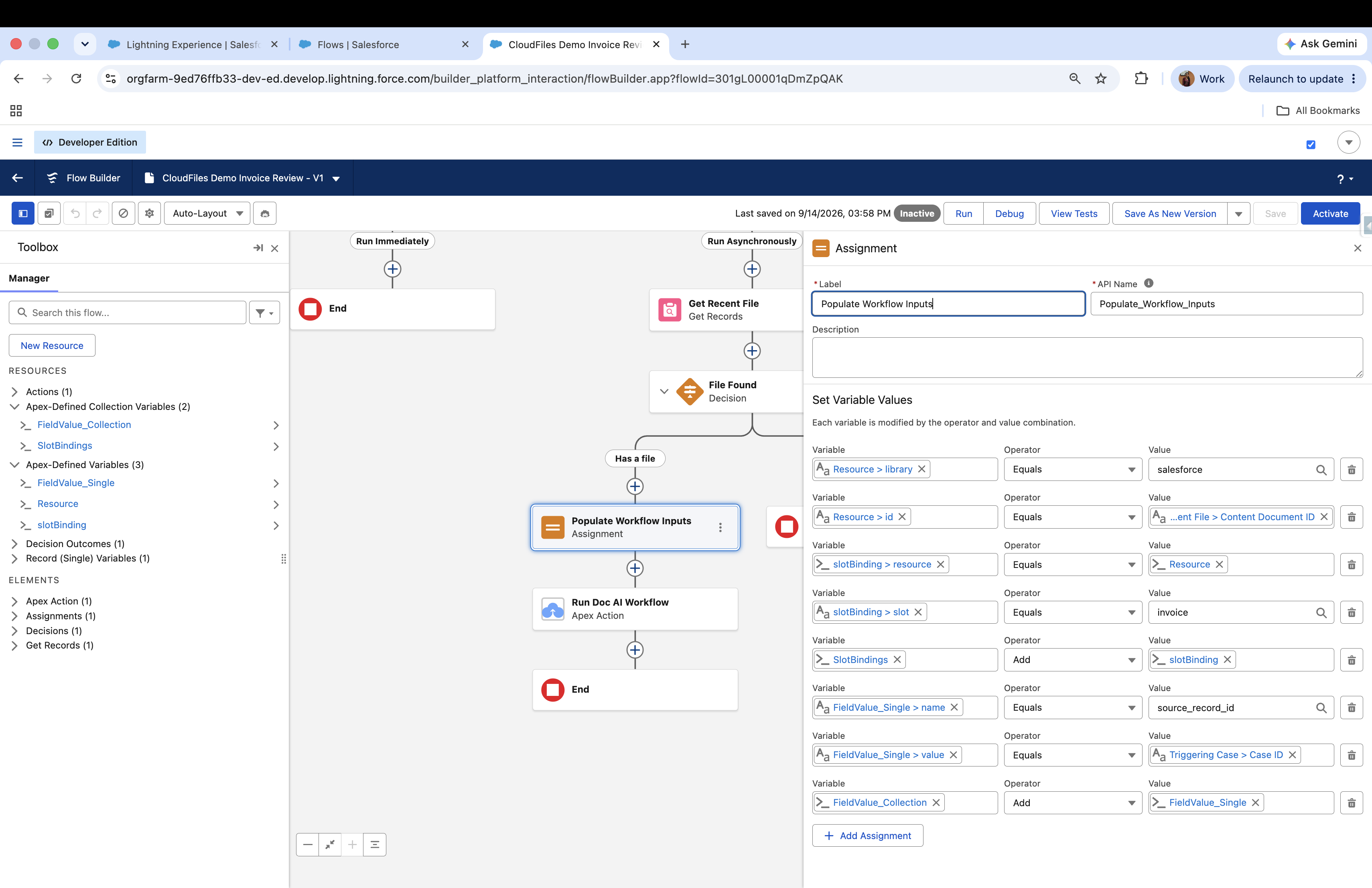The height and width of the screenshot is (888, 1372).
Task: Open the Developer Edition app tab
Action: (90, 142)
